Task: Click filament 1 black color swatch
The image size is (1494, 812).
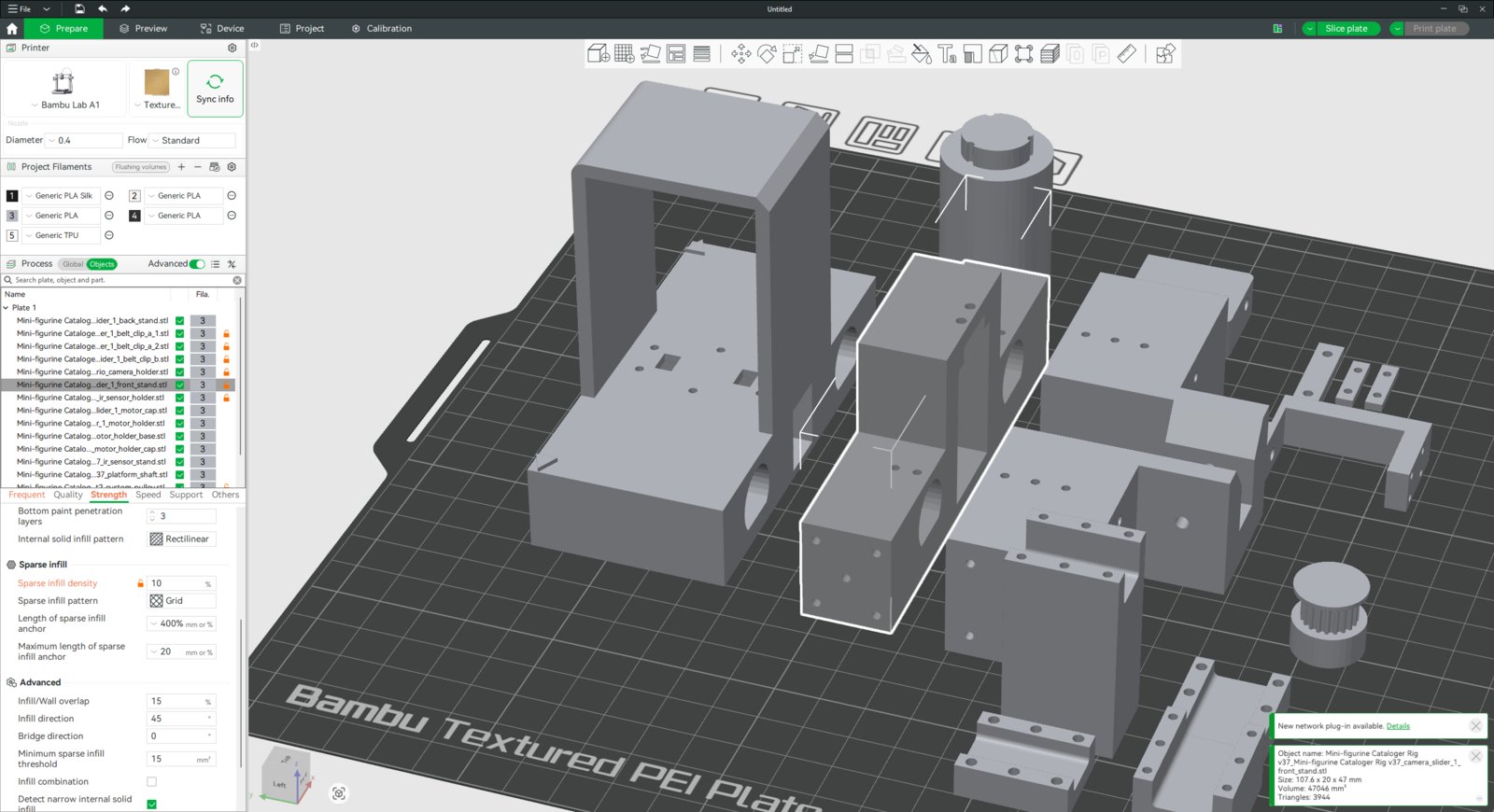Action: [12, 196]
